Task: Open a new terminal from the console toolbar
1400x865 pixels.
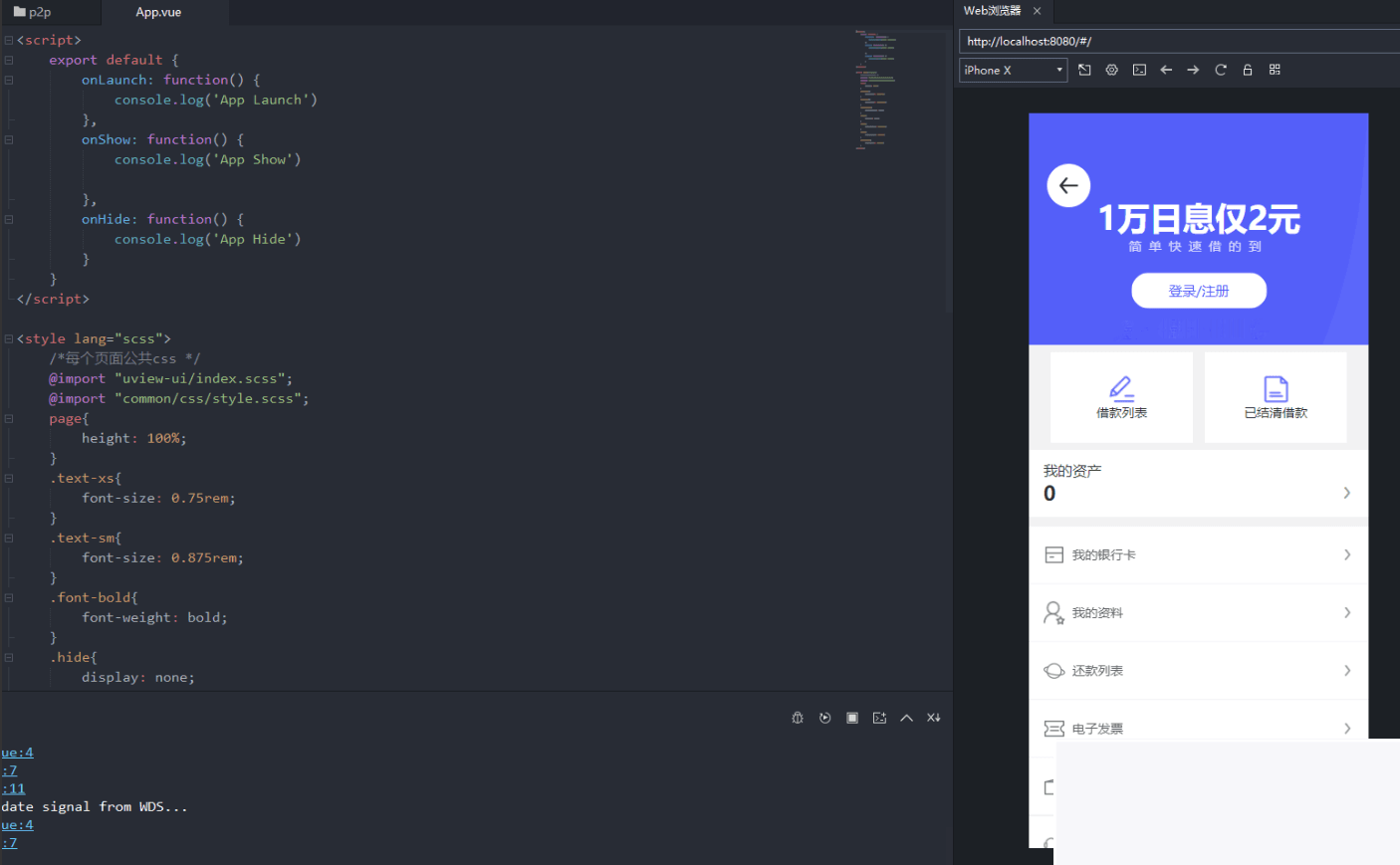Action: [879, 717]
